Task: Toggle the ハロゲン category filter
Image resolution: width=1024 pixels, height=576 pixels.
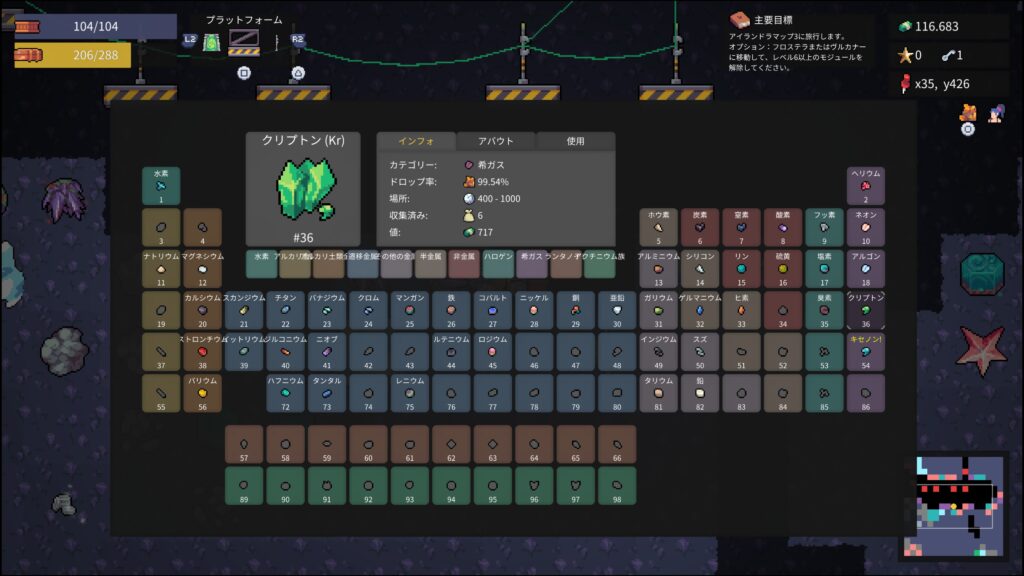Action: point(498,264)
